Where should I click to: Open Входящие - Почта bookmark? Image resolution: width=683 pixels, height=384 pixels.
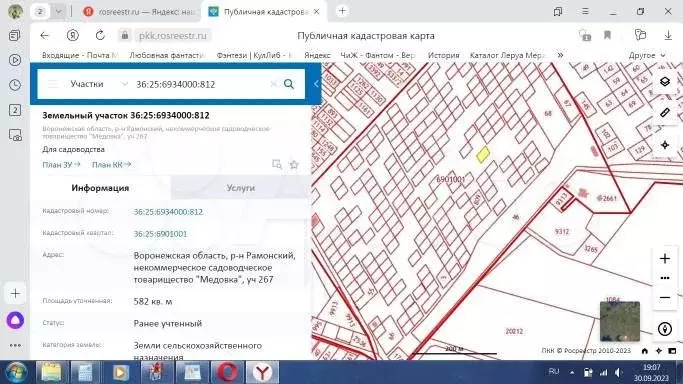[x=80, y=55]
